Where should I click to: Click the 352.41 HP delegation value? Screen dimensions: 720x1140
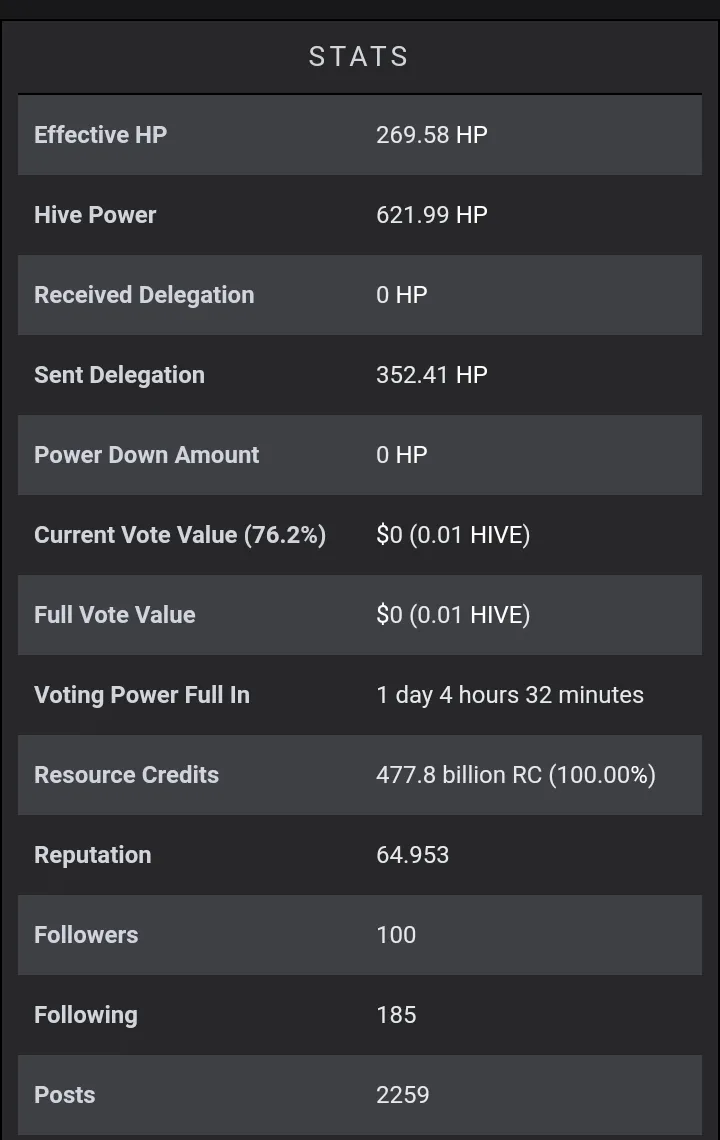click(x=431, y=374)
